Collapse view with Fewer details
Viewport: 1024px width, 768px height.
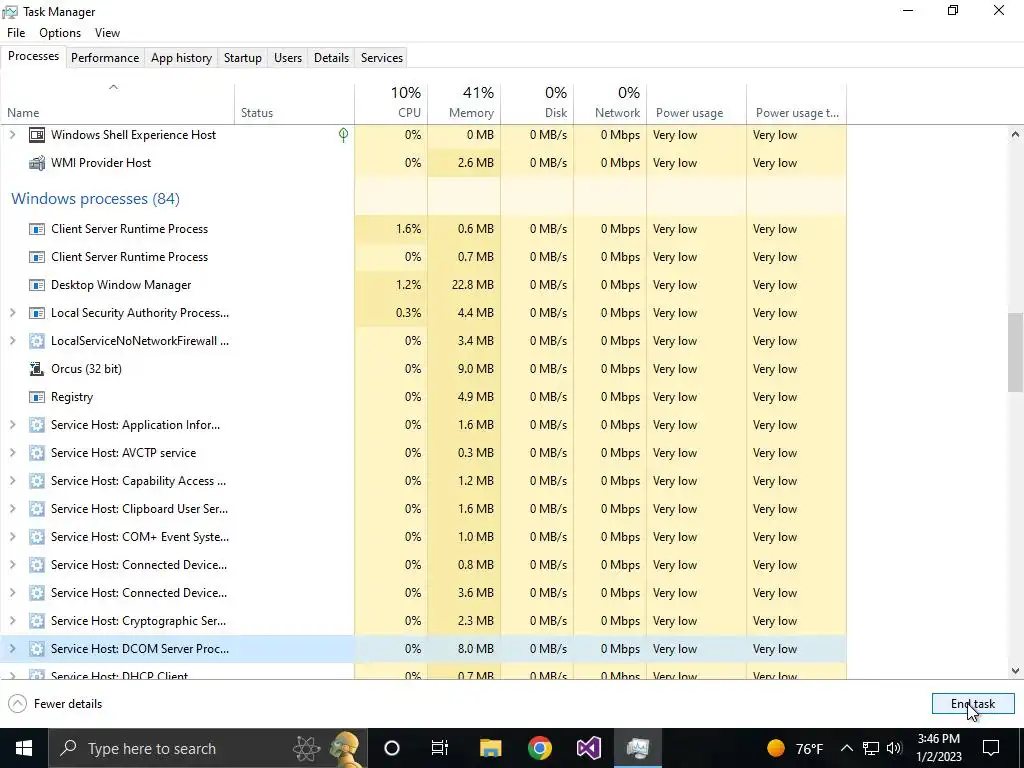(56, 704)
